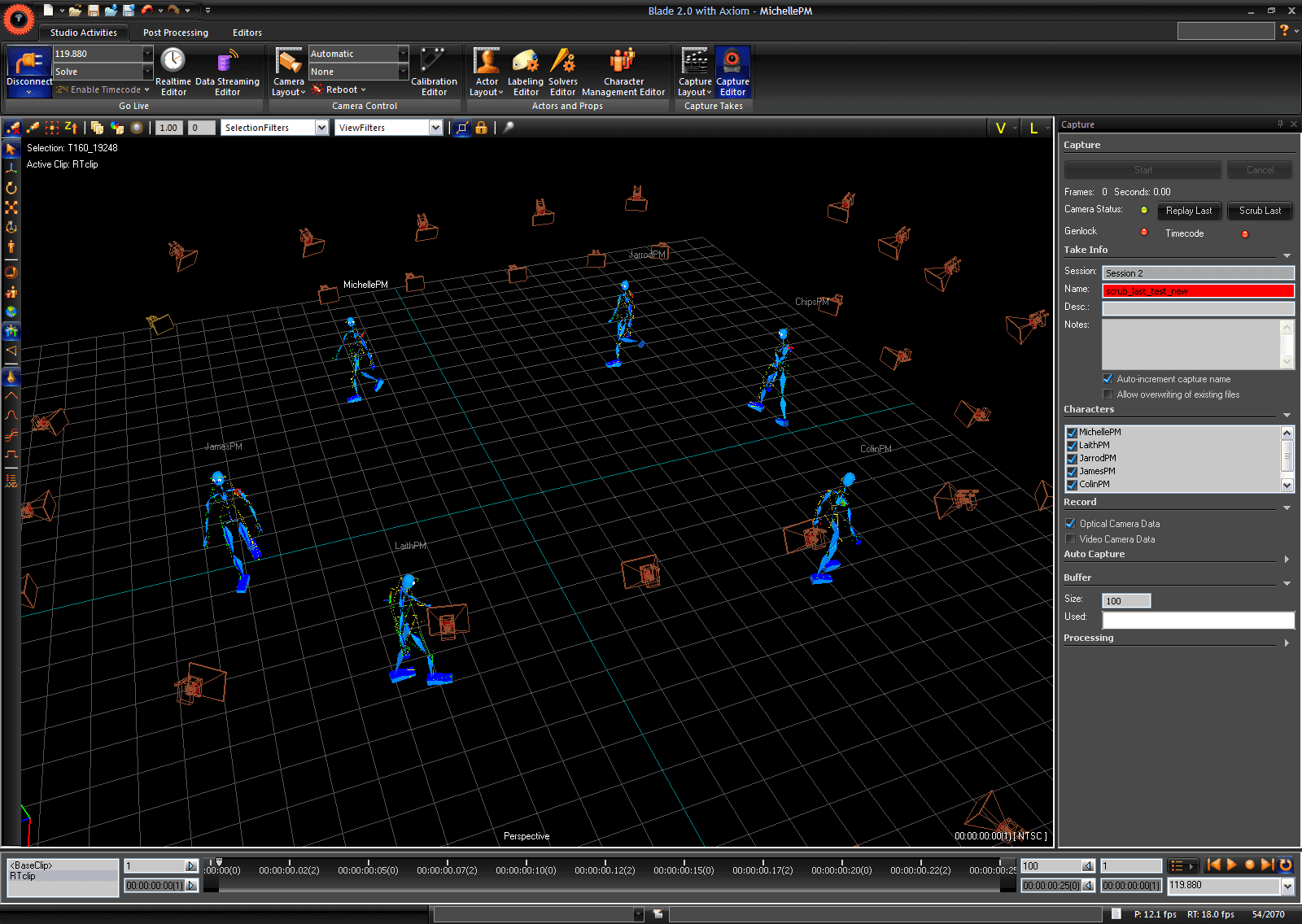Open the Solvers Editor
The width and height of the screenshot is (1302, 924).
pyautogui.click(x=562, y=72)
